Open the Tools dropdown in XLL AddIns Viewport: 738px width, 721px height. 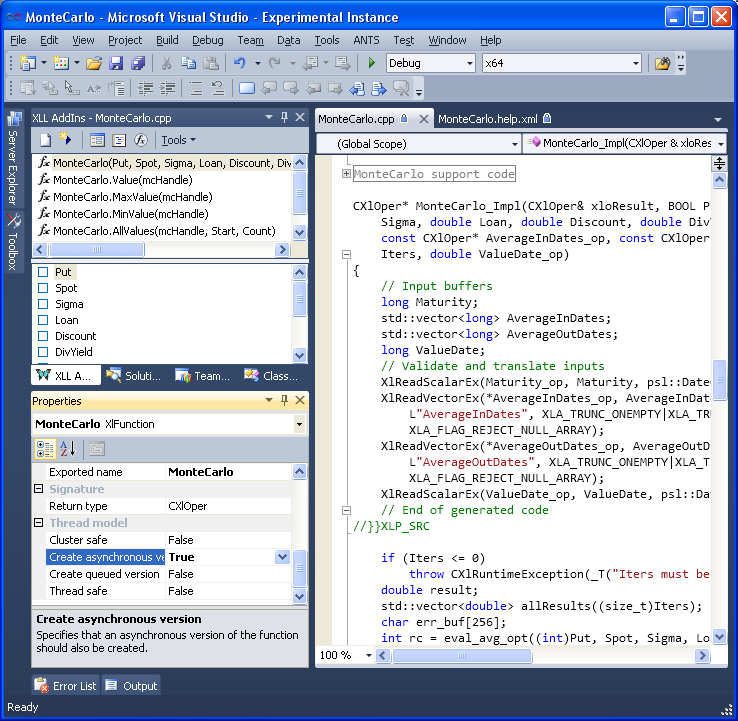[178, 140]
